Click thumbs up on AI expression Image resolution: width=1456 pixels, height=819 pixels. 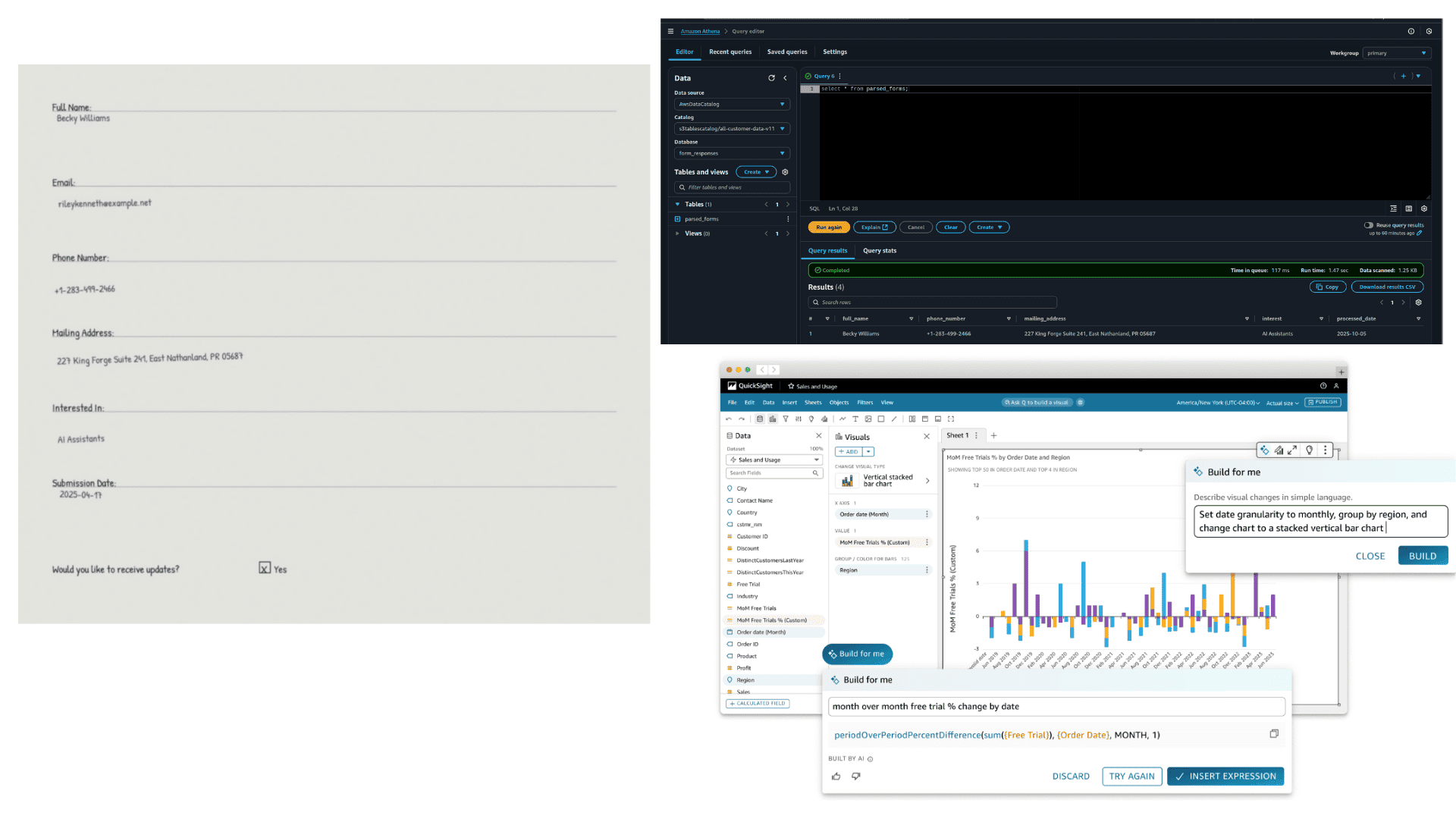(x=836, y=777)
